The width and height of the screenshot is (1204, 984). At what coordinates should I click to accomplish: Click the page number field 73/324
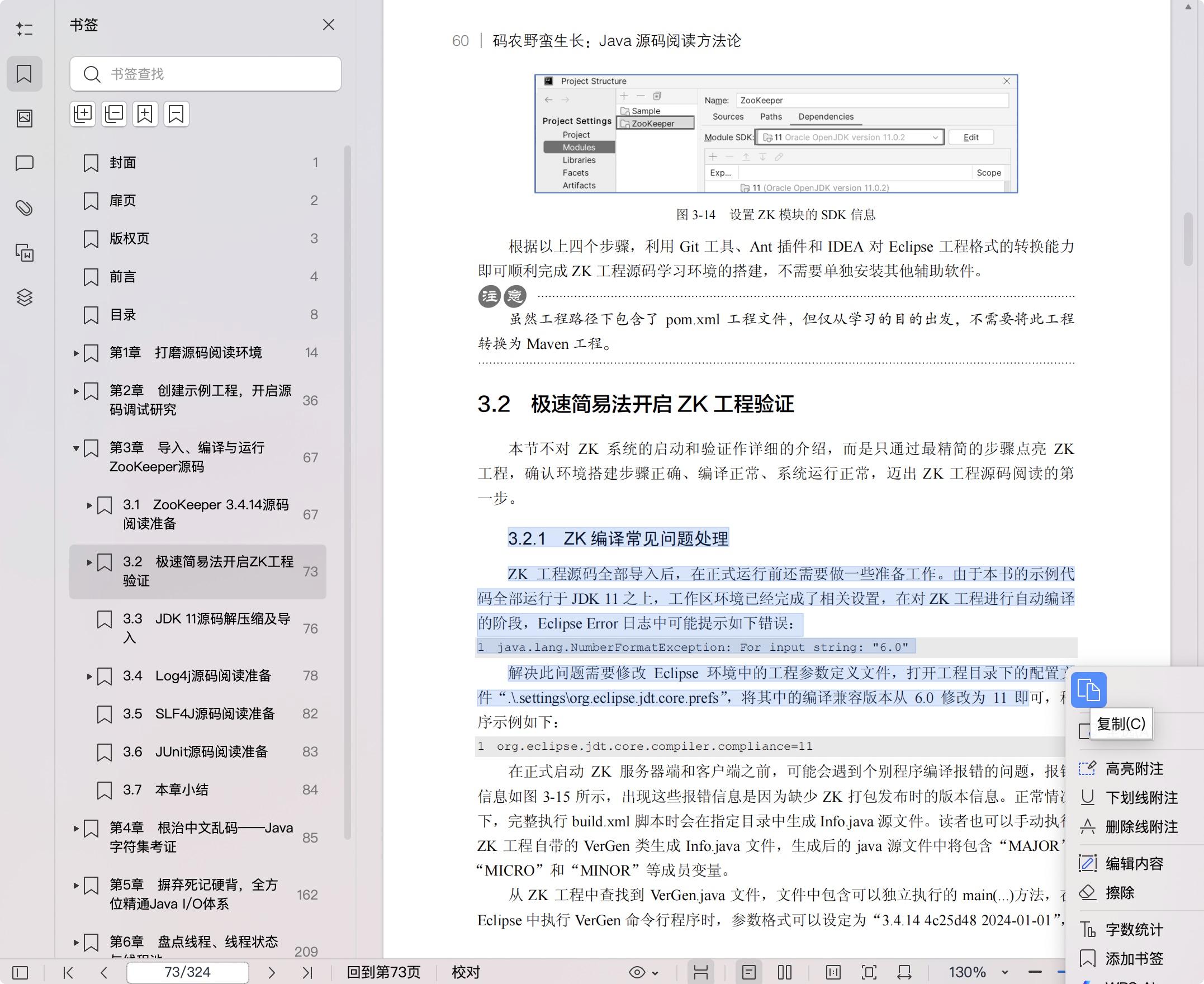tap(188, 973)
